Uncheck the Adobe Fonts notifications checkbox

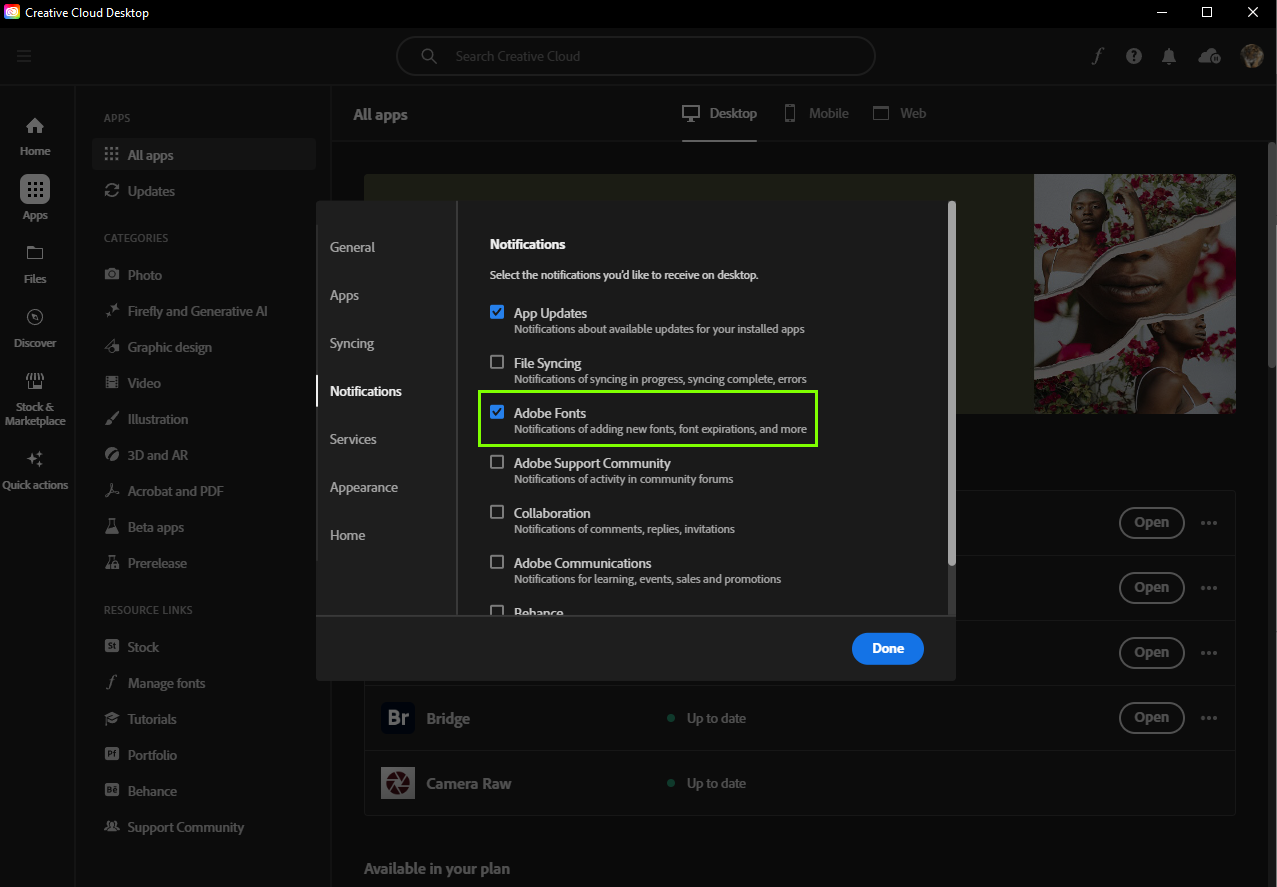tap(497, 411)
